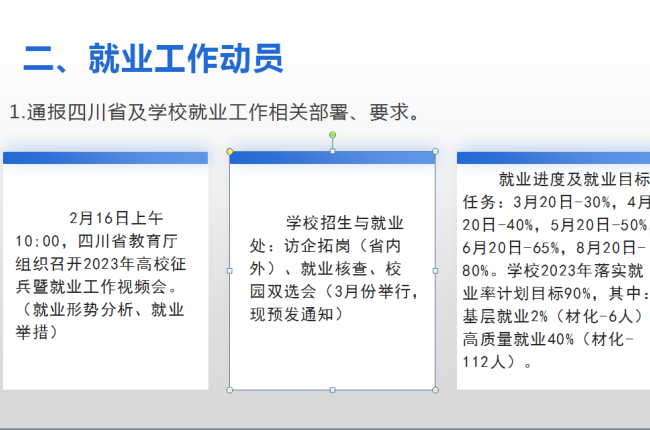Image resolution: width=650 pixels, height=430 pixels.
Task: Click the blue header bar of the left box
Action: click(x=105, y=158)
